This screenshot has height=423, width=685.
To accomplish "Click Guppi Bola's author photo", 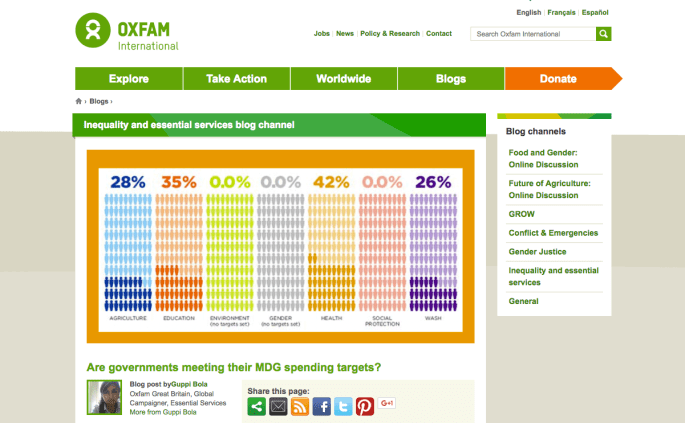I will point(106,397).
